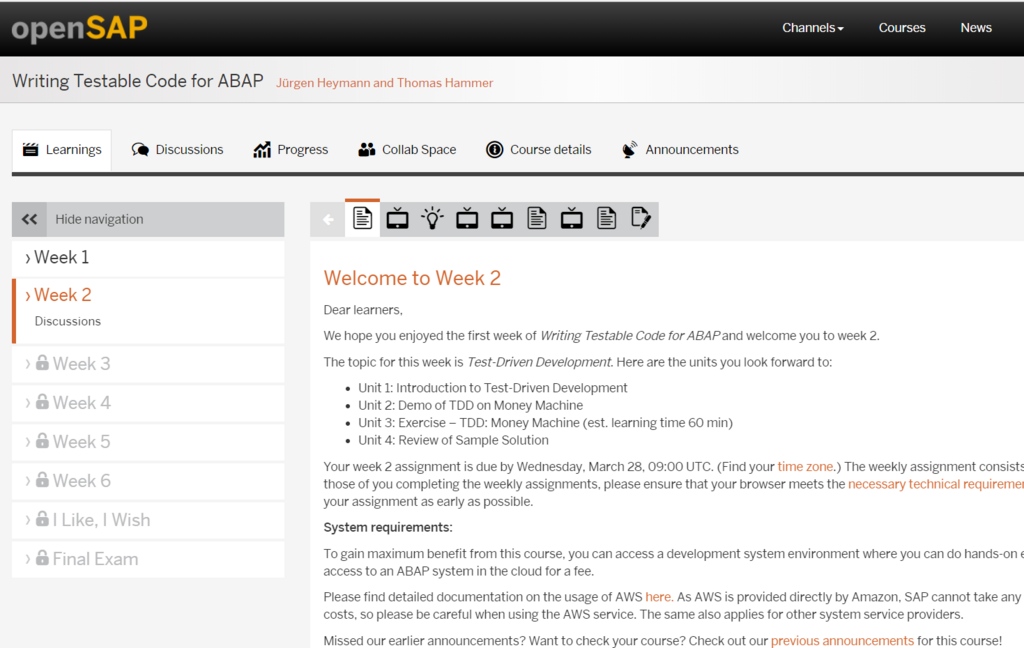The height and width of the screenshot is (648, 1024).
Task: Collapse sidebar with double-chevron icon
Action: 29,219
